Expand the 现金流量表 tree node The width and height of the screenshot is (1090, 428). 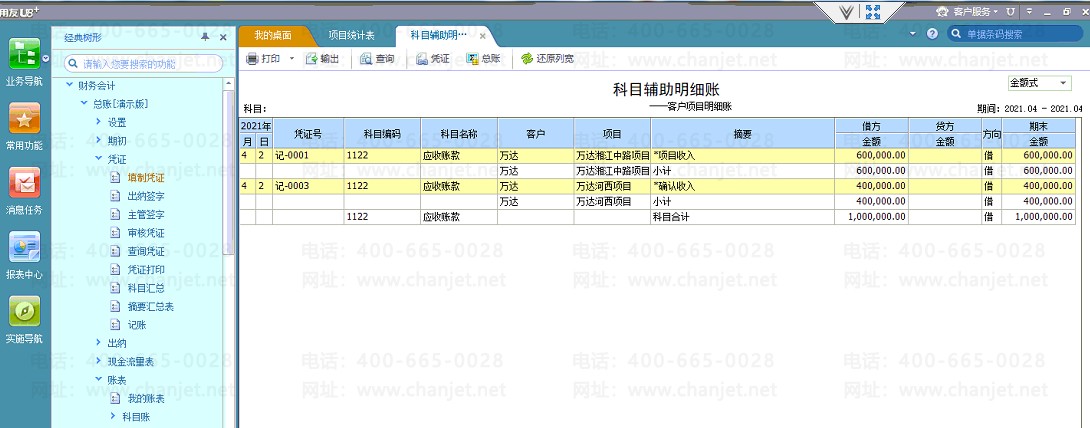pyautogui.click(x=99, y=361)
